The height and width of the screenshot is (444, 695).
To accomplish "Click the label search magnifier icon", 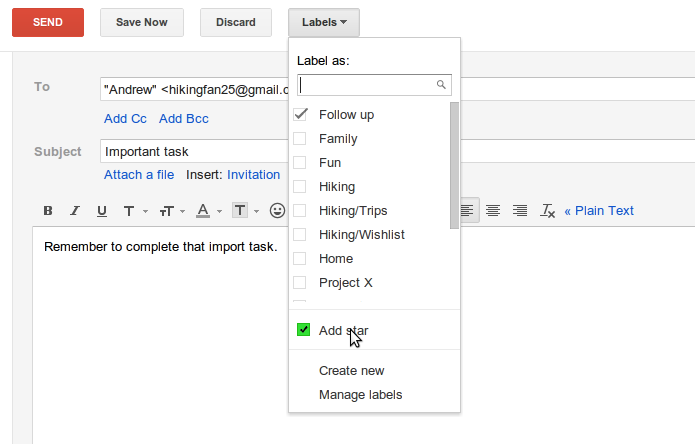I will (x=441, y=85).
